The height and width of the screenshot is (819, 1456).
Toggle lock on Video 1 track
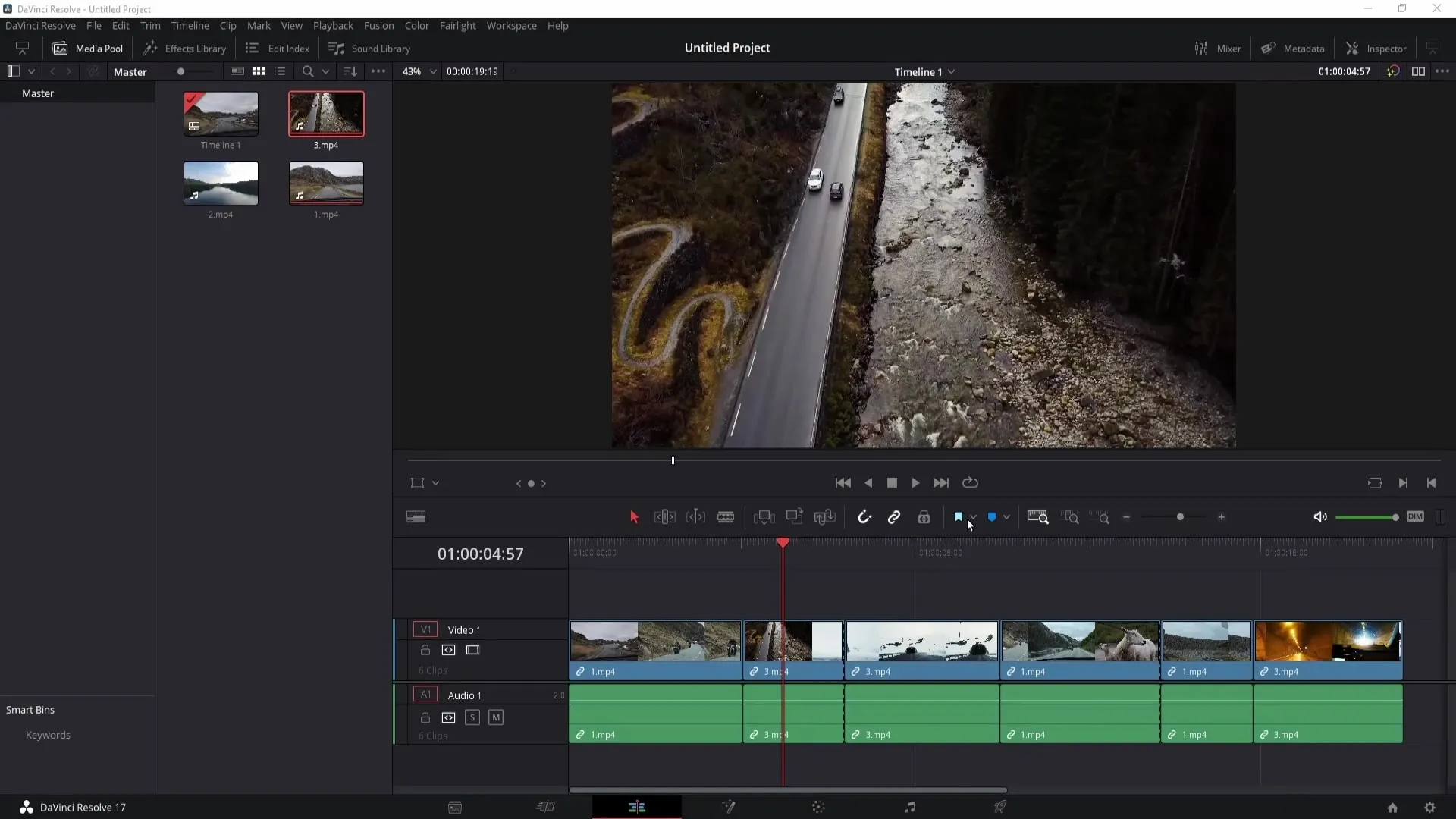point(425,649)
